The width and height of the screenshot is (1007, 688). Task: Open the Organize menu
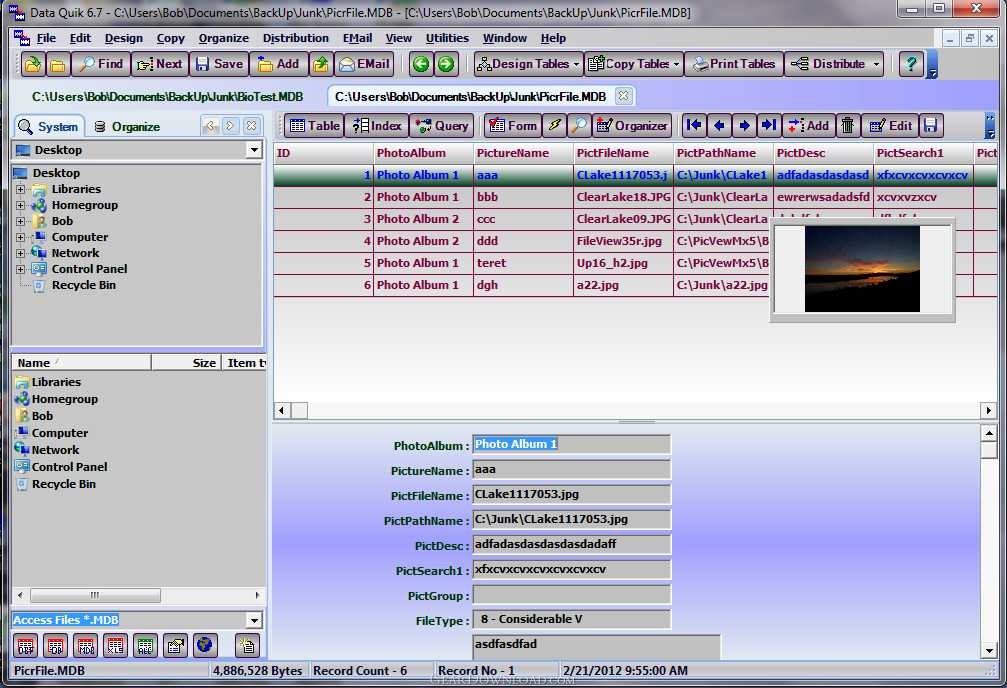(x=223, y=39)
